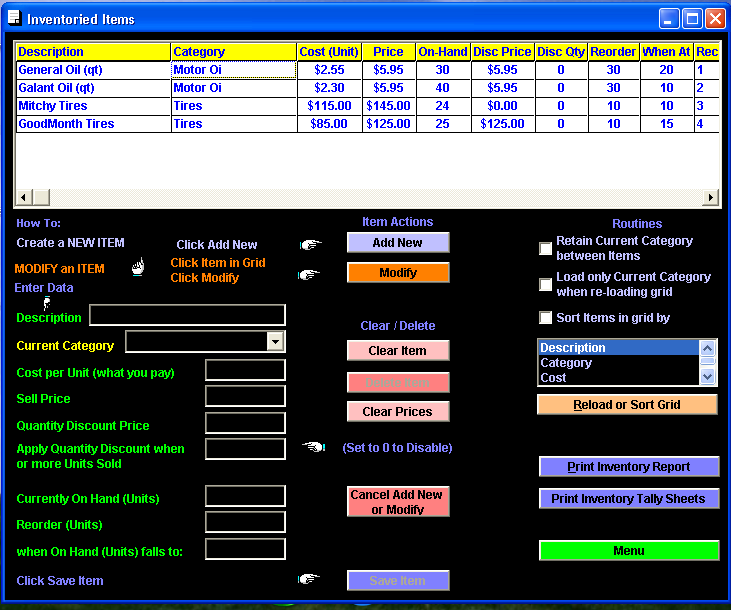Focus the when On Hand falls to field
Screen dimensions: 731x610
point(245,549)
